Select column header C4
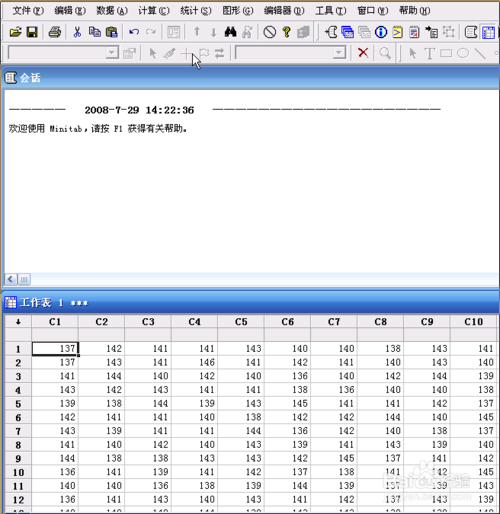The width and height of the screenshot is (500, 514). coord(195,322)
